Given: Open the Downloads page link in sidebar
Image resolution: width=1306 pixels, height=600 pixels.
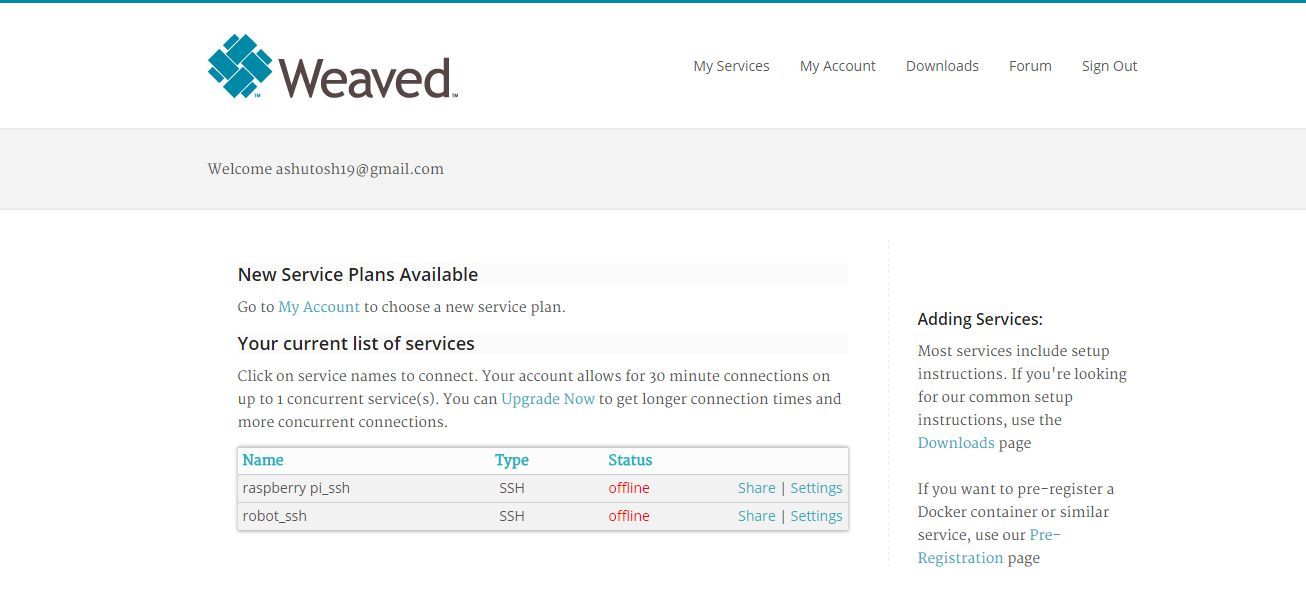Looking at the screenshot, I should click(x=956, y=443).
